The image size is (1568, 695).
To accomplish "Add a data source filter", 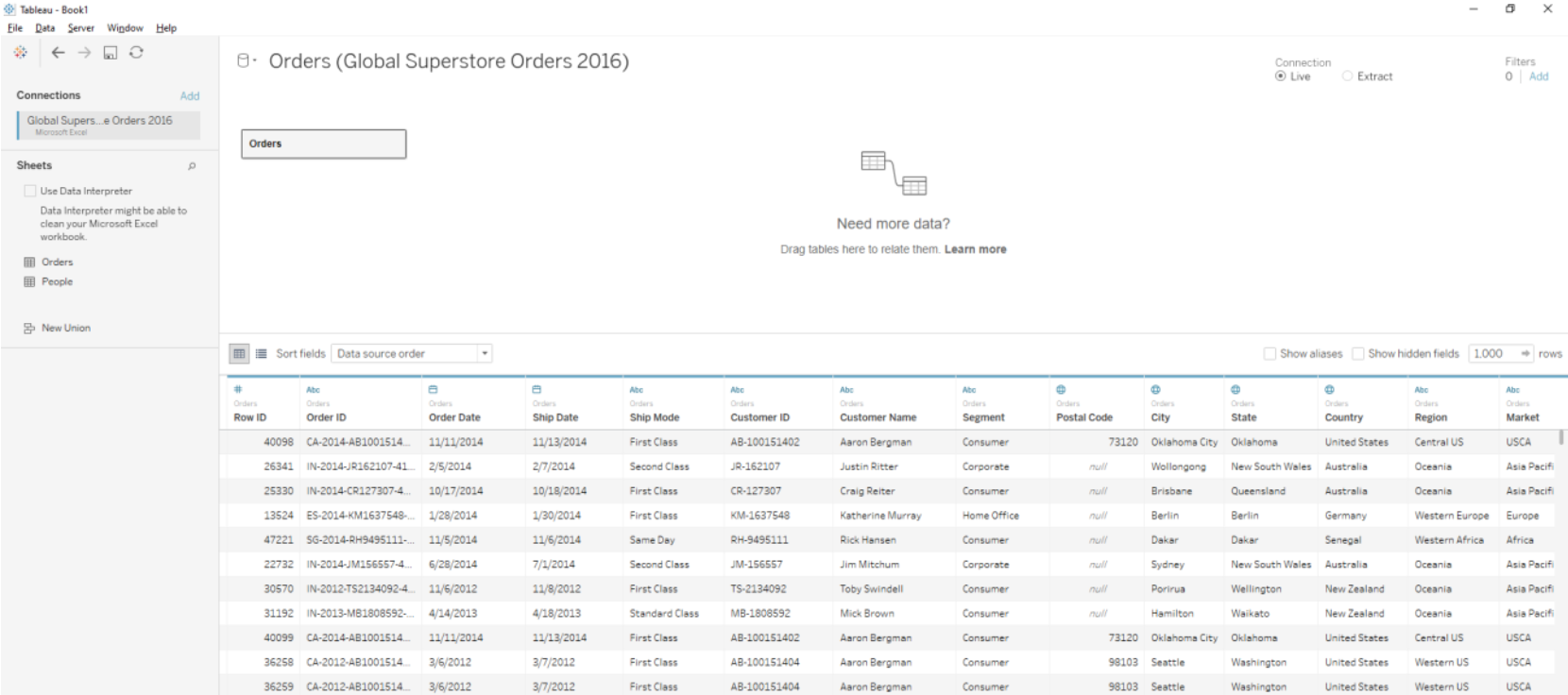I will point(1539,76).
